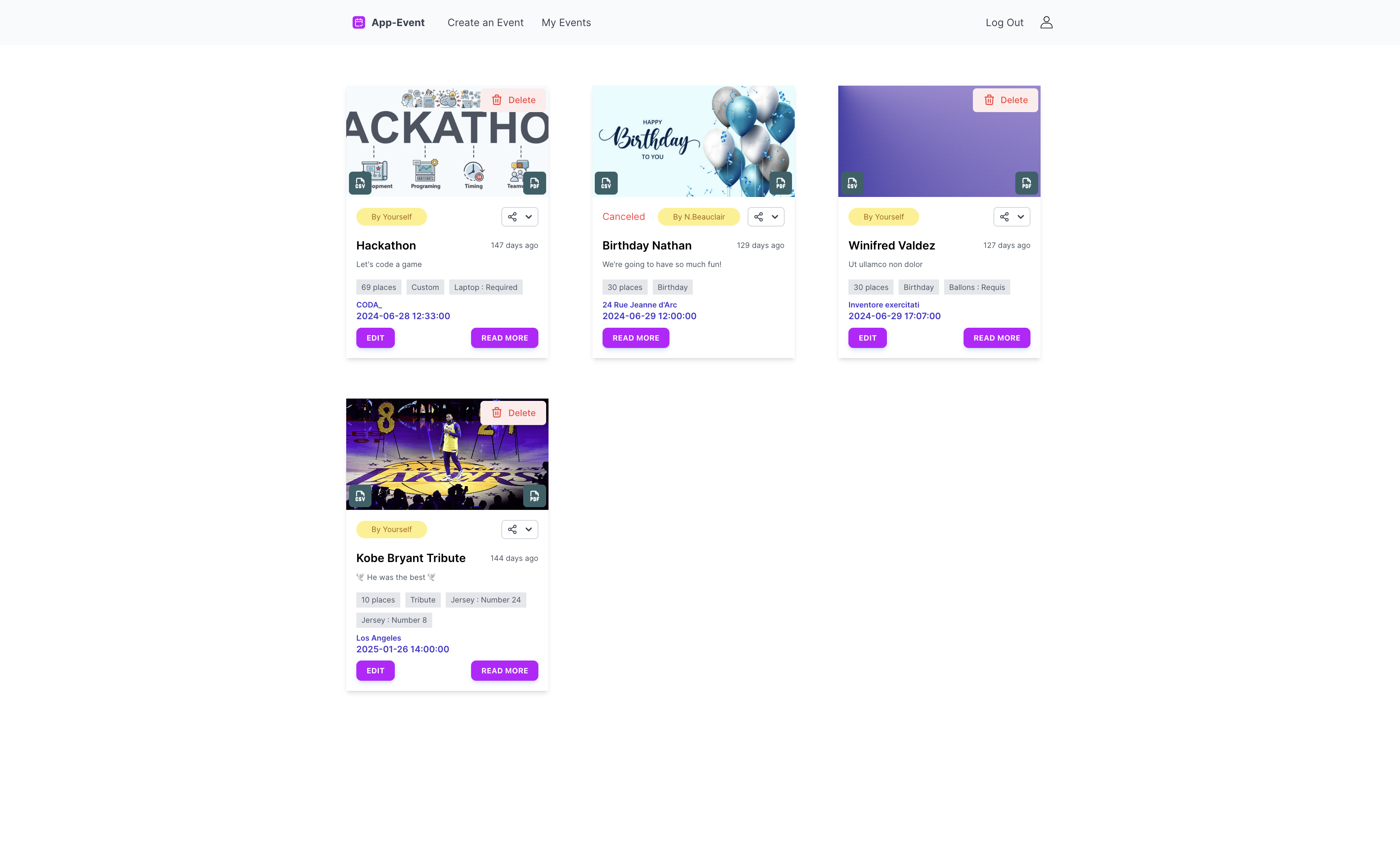1400x845 pixels.
Task: Delete the Hackathon event
Action: (x=513, y=100)
